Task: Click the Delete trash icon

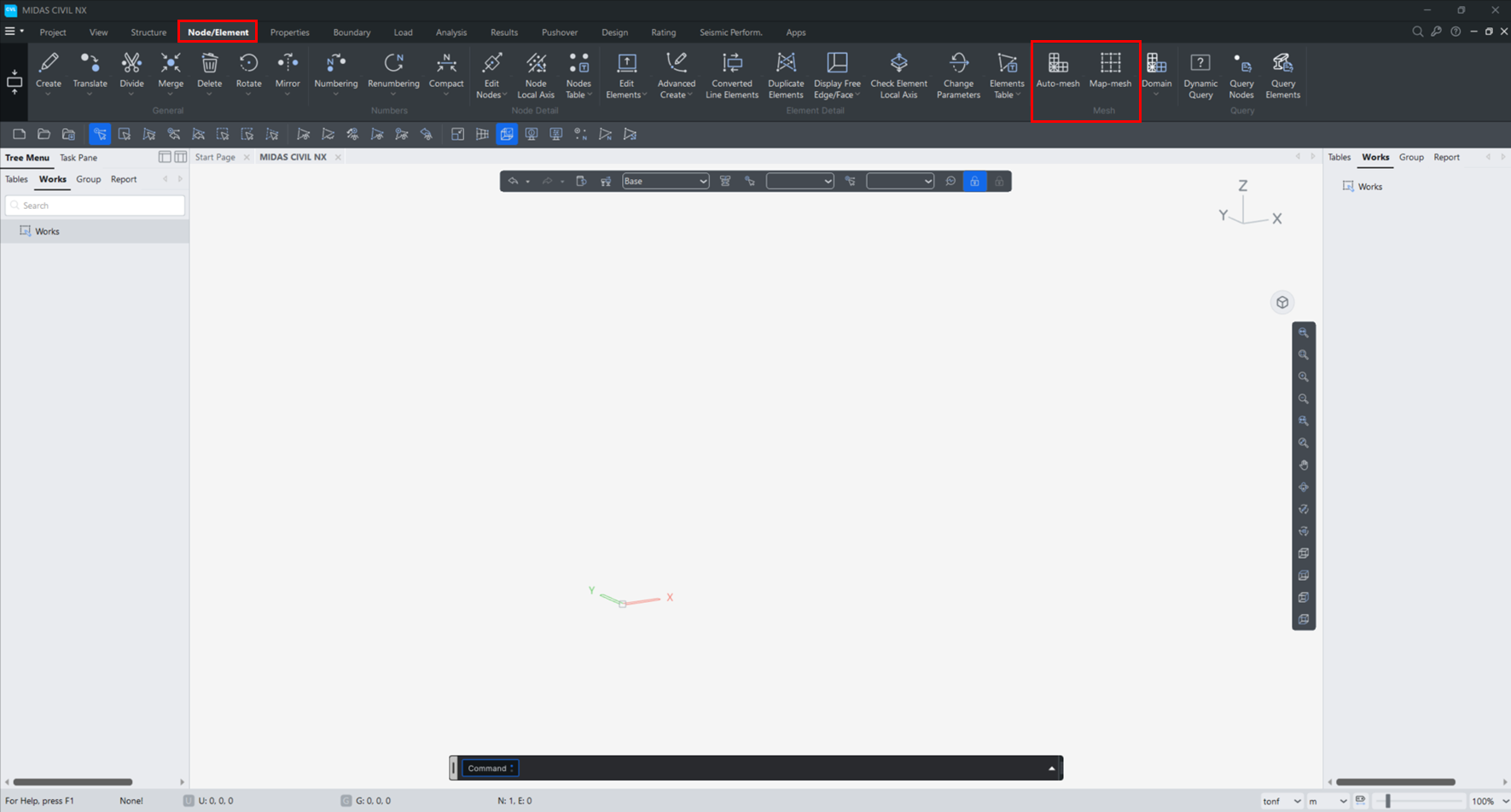Action: 209,63
